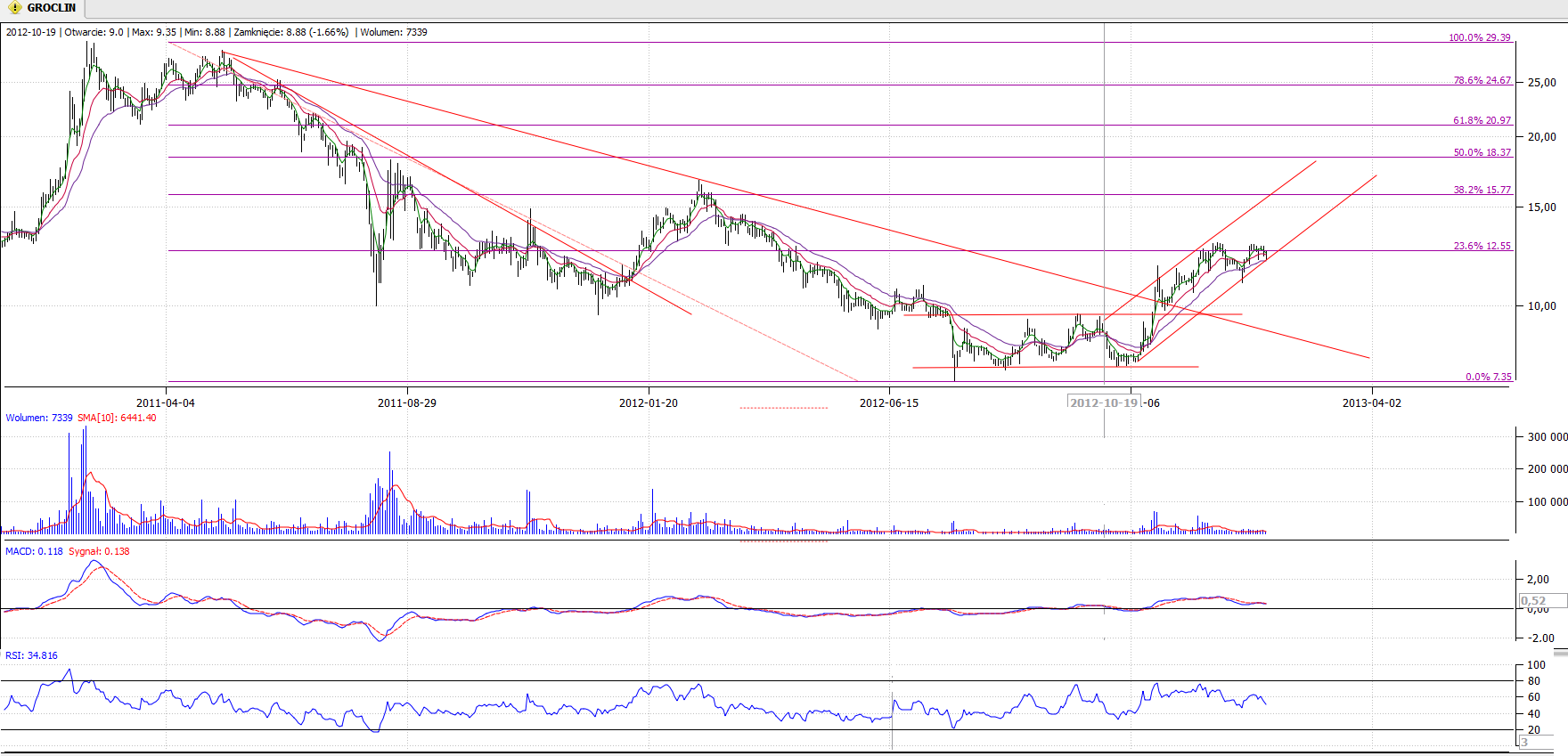This screenshot has width=1568, height=756.
Task: Click the 38.2% 15.77 Fibonacci label
Action: (x=1482, y=190)
